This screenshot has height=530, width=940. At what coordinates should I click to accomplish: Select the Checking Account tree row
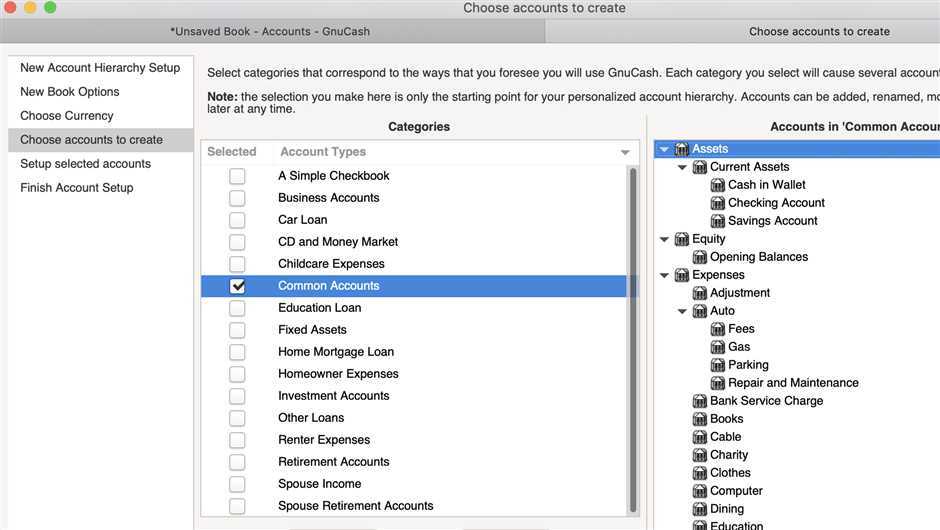click(797, 203)
